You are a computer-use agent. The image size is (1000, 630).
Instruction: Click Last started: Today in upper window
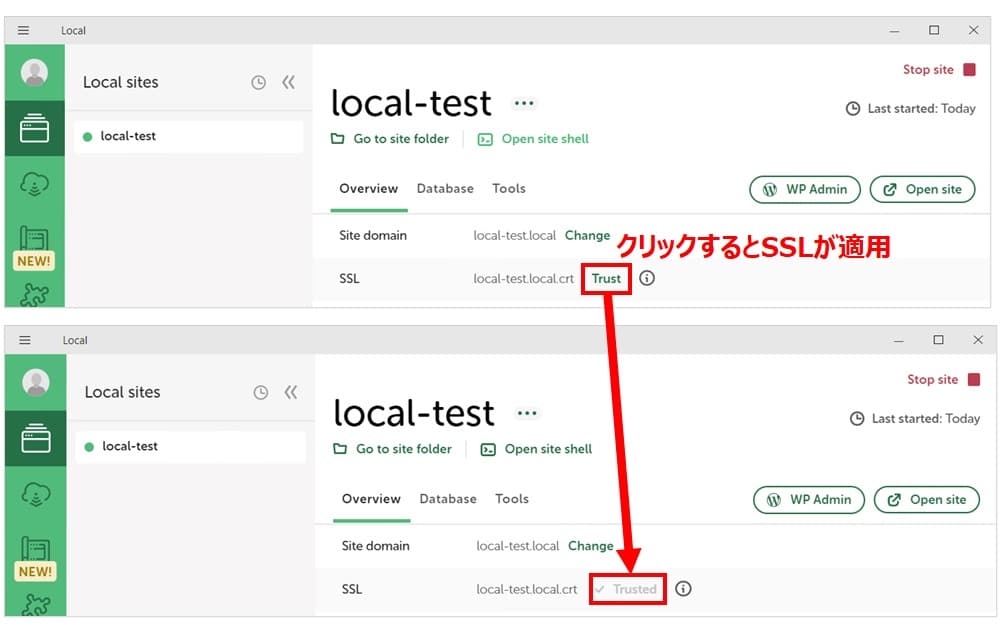click(x=911, y=108)
